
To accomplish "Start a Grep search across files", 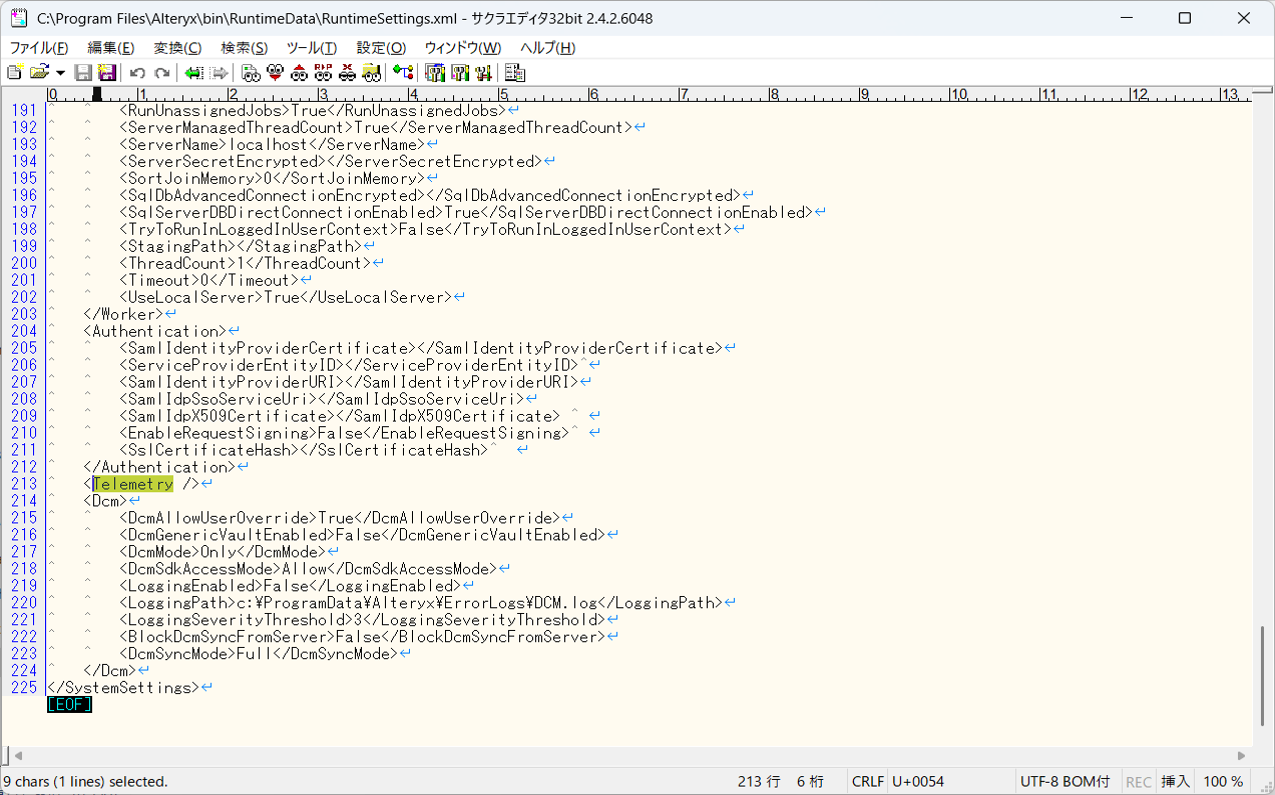I will (369, 72).
